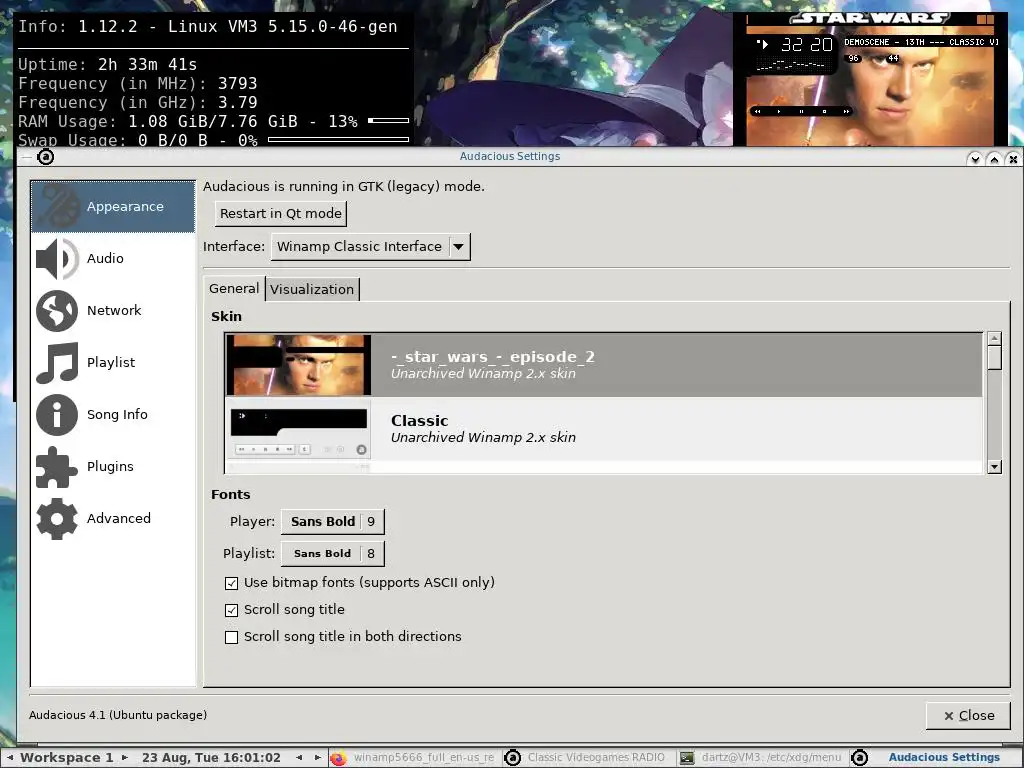Switch to winamp5666_full_en-us_re taskbar window
This screenshot has width=1024, height=768.
[415, 758]
